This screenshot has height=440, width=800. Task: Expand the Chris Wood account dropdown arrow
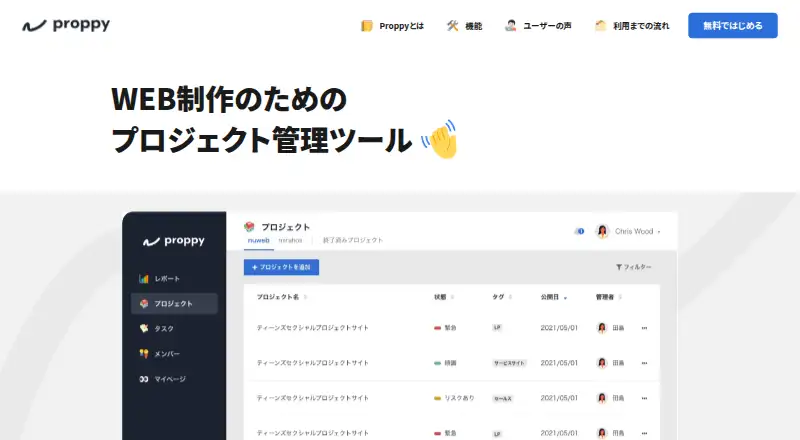(659, 232)
